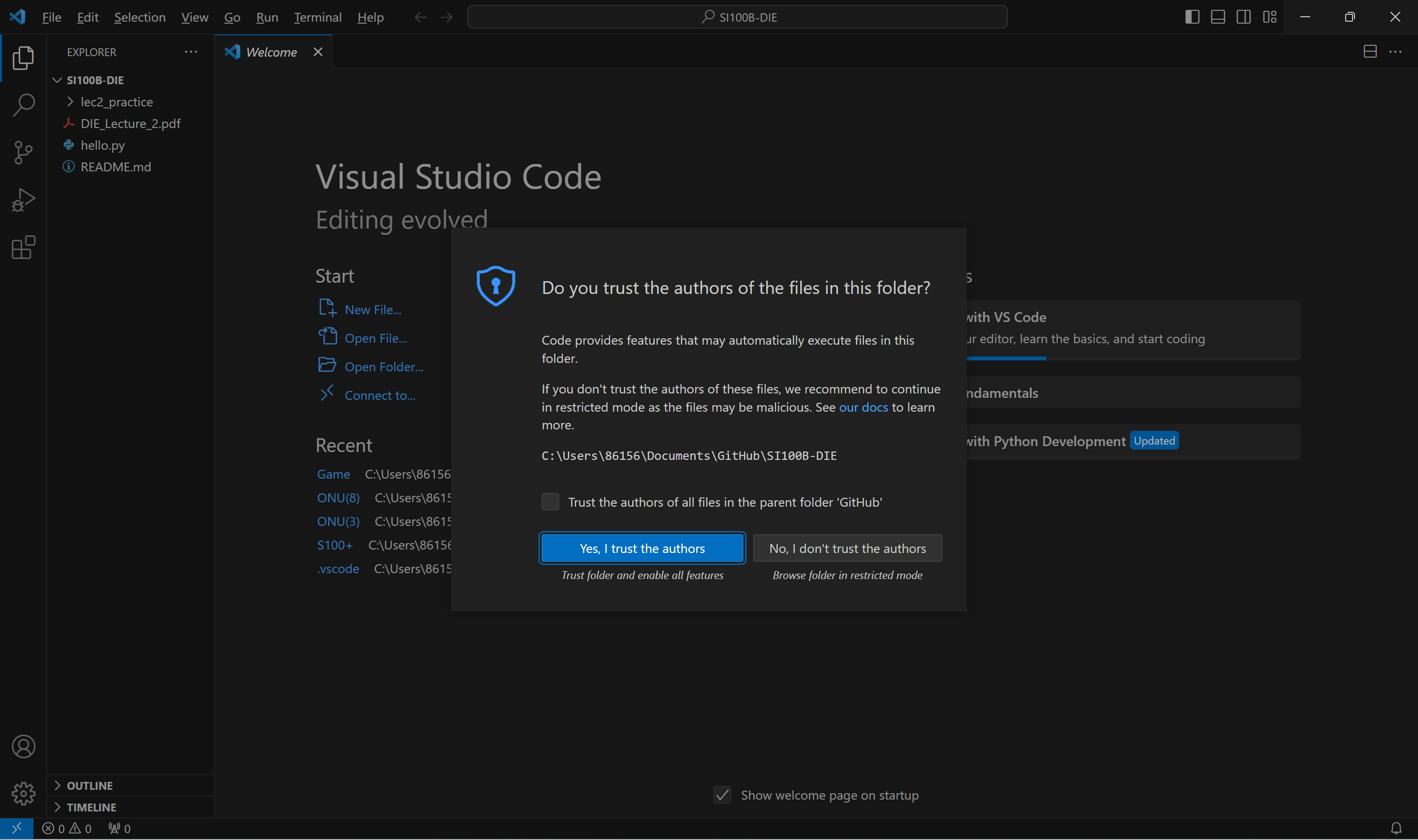1418x840 pixels.
Task: Click Yes, I trust the authors
Action: point(642,549)
